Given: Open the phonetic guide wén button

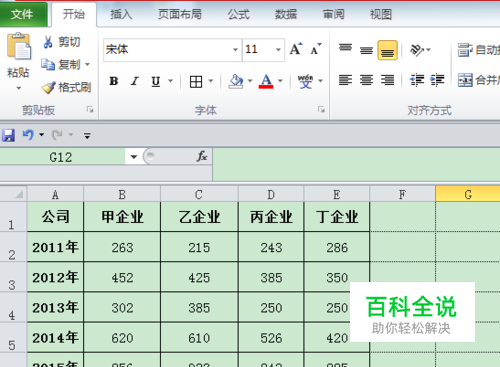Looking at the screenshot, I should pyautogui.click(x=306, y=81).
